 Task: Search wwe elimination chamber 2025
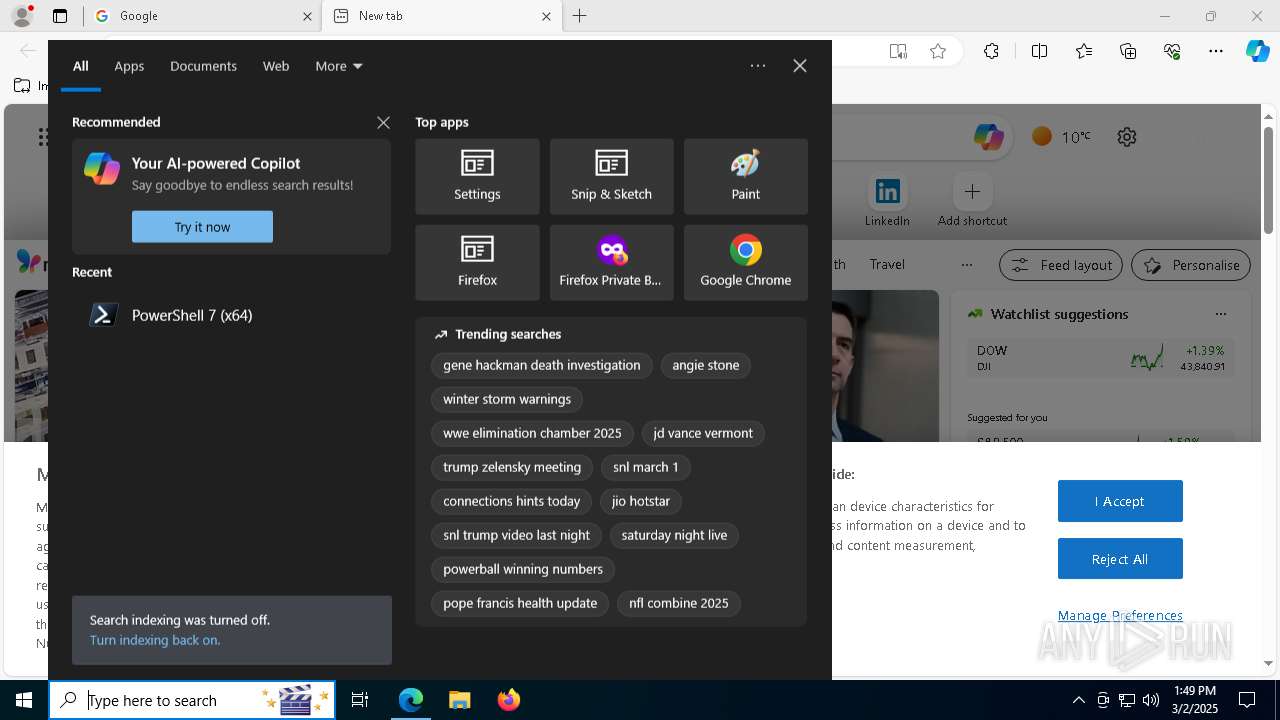[x=532, y=433]
